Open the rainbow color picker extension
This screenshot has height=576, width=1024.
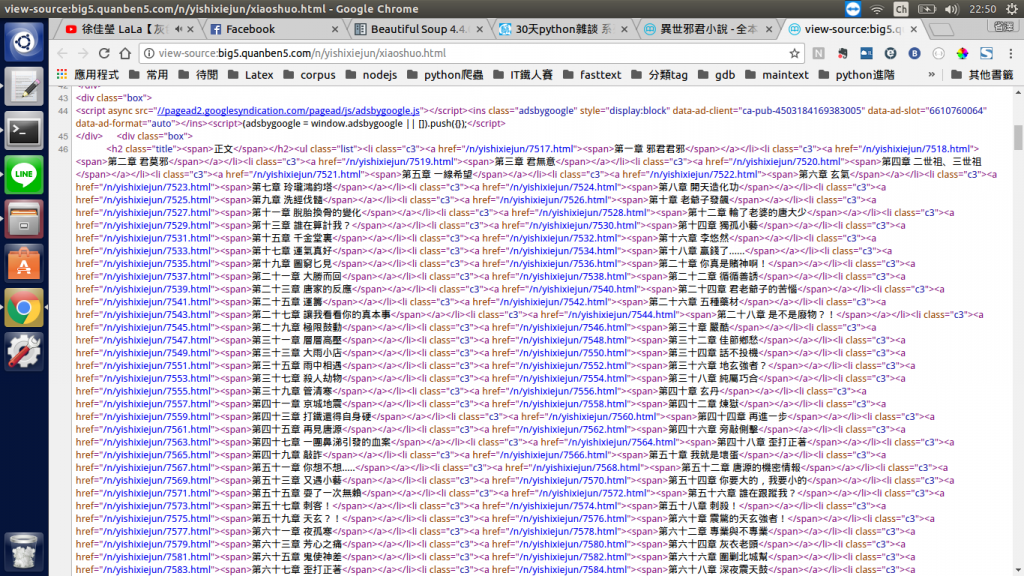tap(962, 54)
